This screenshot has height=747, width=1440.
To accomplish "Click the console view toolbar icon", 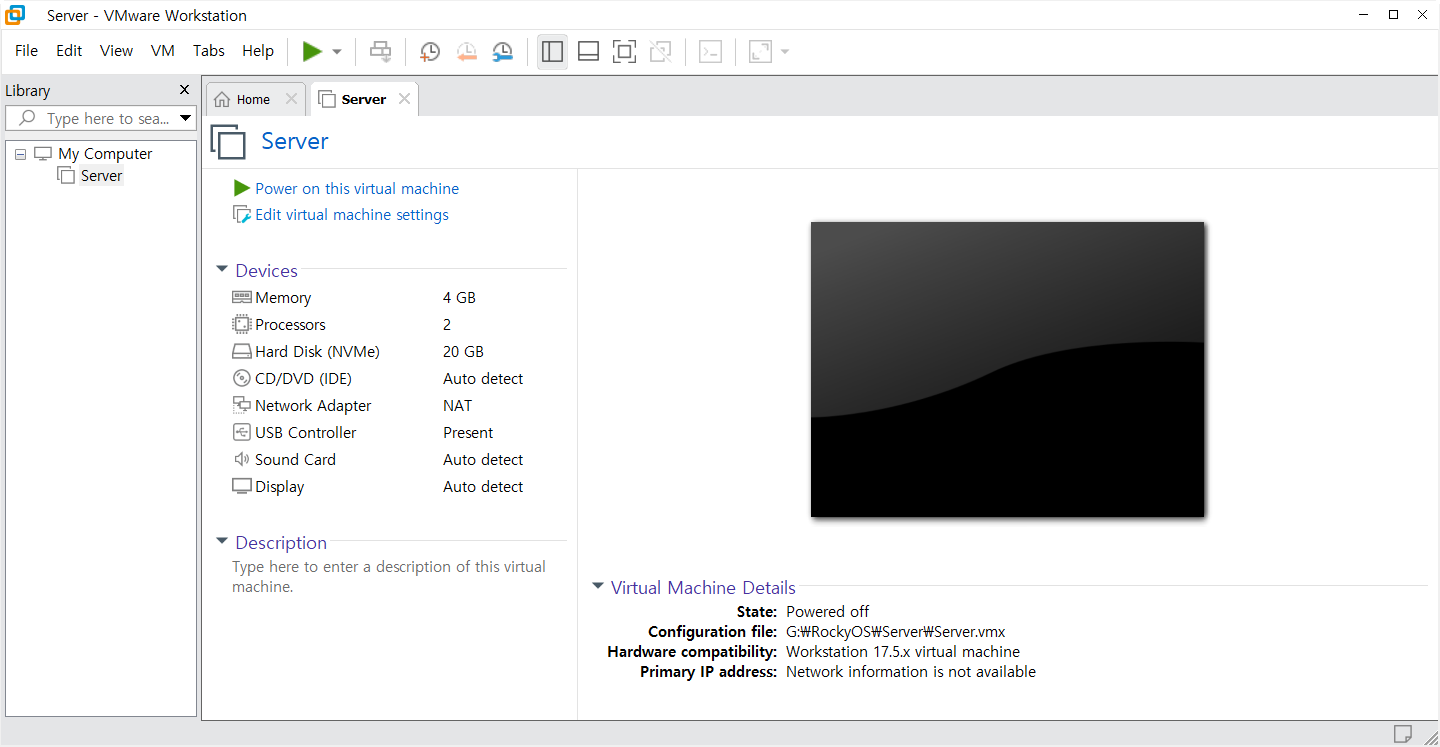I will coord(710,51).
